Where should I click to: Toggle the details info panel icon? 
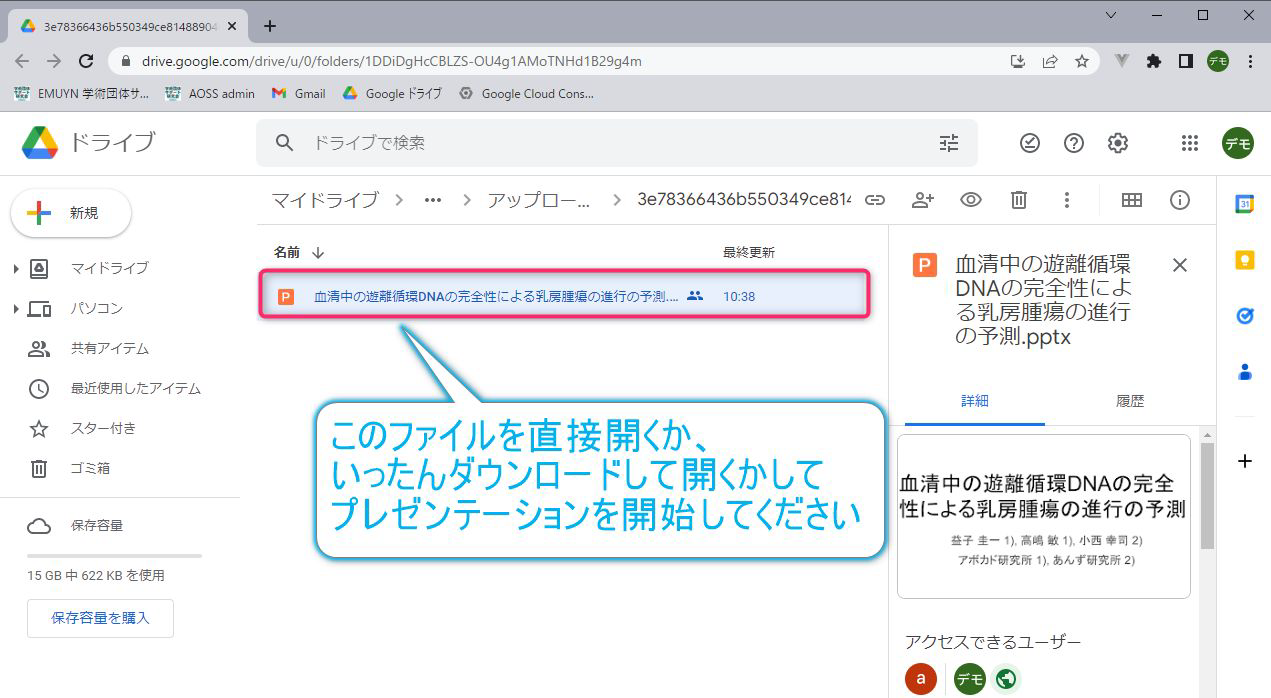(x=1180, y=200)
